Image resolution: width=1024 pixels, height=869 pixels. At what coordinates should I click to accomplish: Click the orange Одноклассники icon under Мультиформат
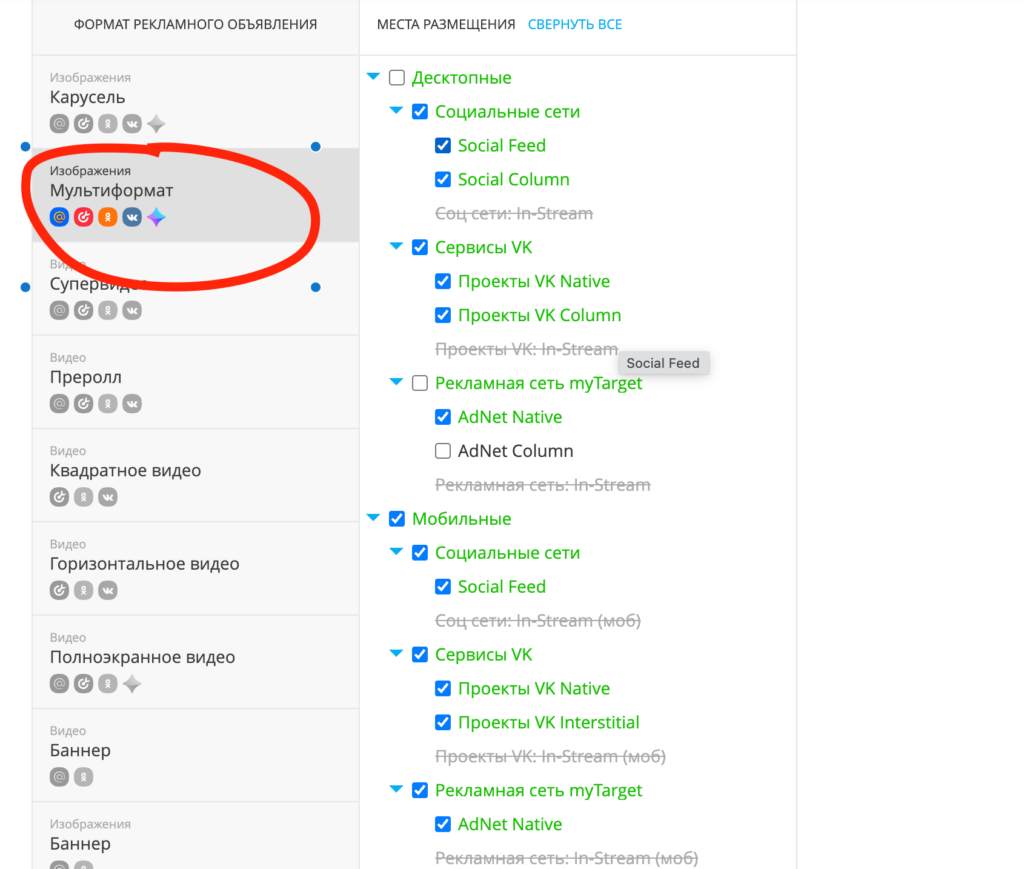point(108,217)
